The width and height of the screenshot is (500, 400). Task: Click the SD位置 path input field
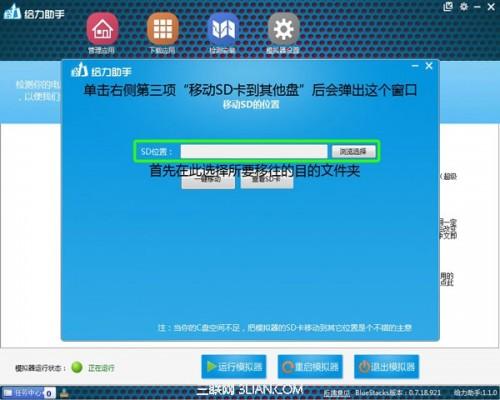tap(254, 152)
